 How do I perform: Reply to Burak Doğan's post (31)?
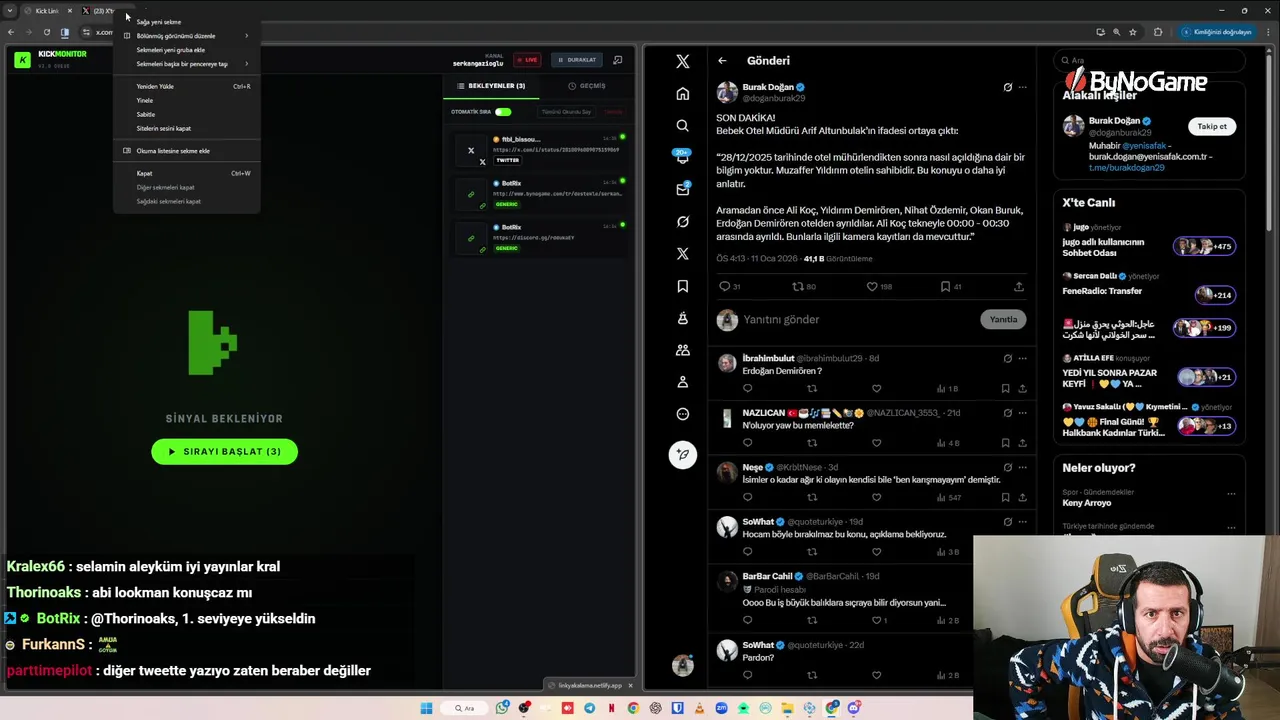(x=729, y=287)
